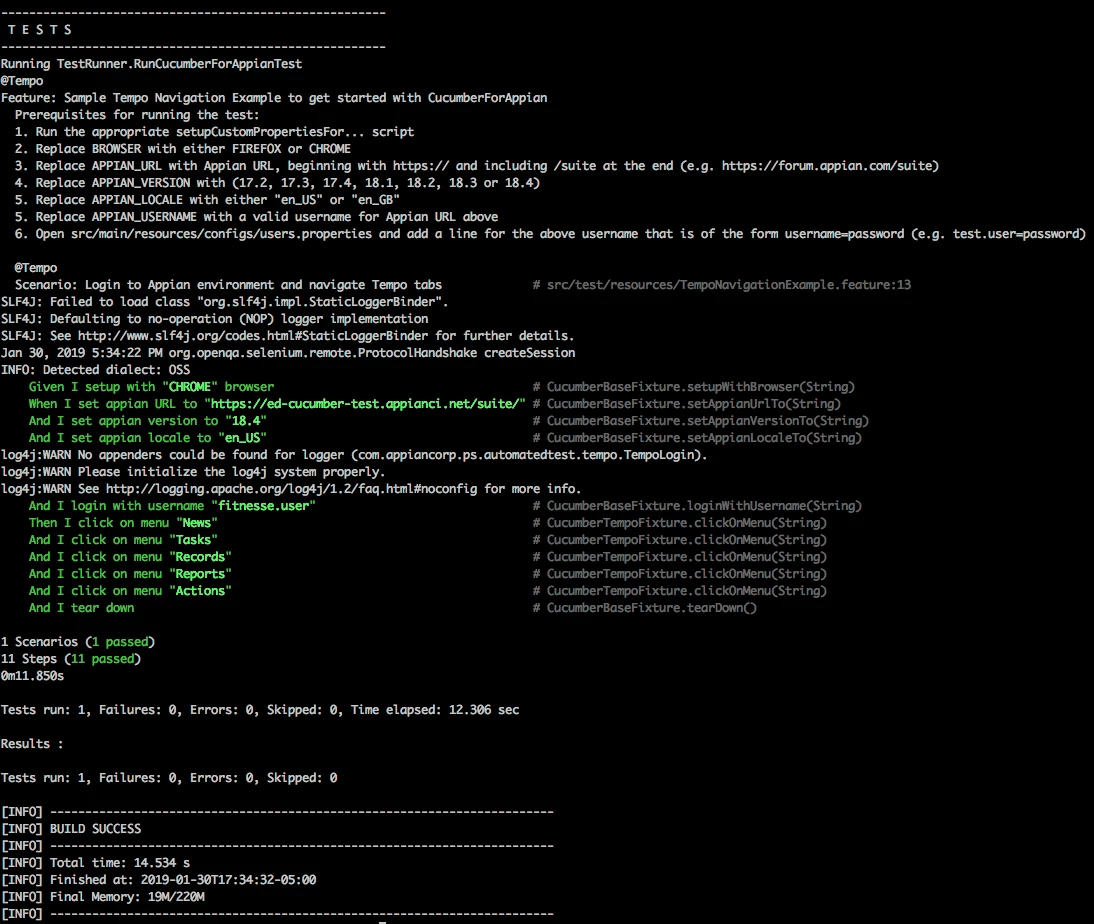Click the Total time 14.534 s line

(x=96, y=863)
